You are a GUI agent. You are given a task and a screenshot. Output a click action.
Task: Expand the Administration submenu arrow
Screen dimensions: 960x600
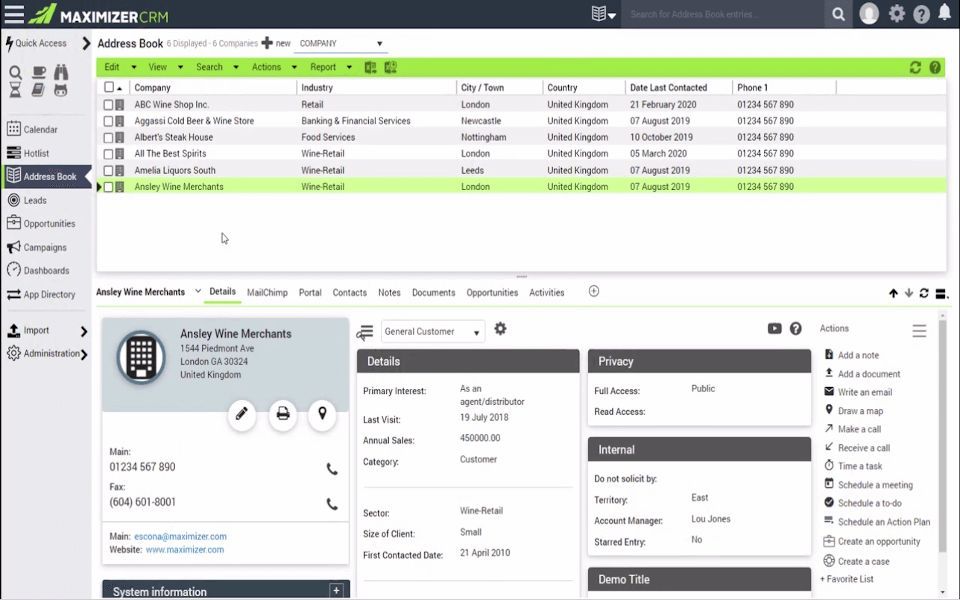(x=84, y=354)
